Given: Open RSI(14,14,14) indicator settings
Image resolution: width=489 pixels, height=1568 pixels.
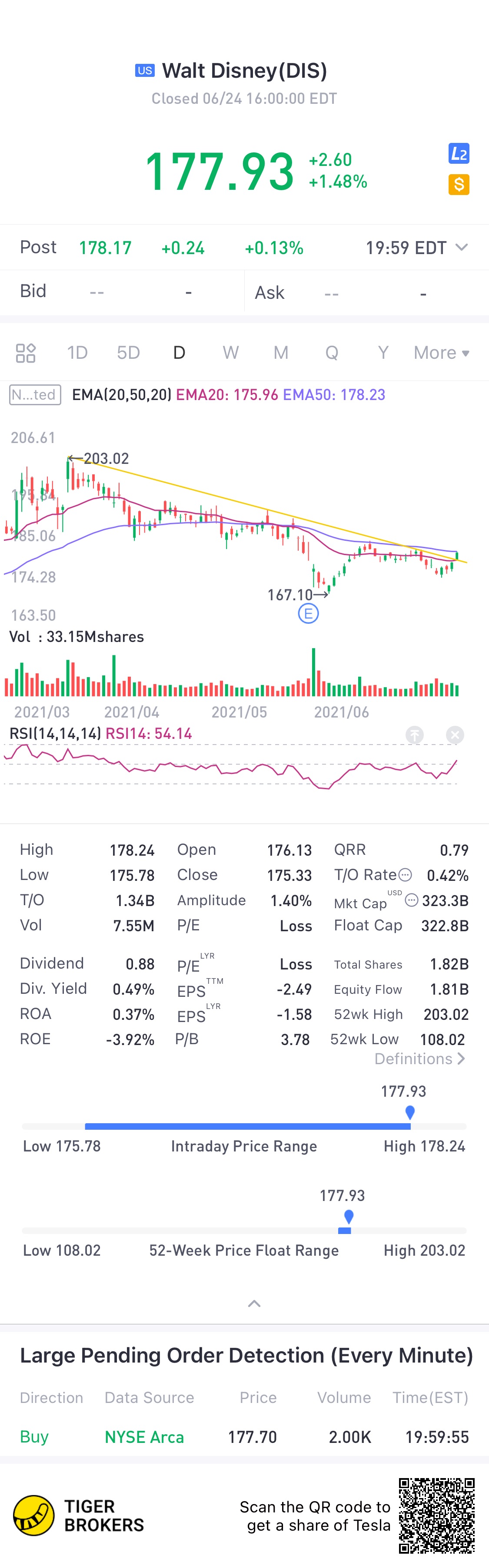Looking at the screenshot, I should click(55, 734).
